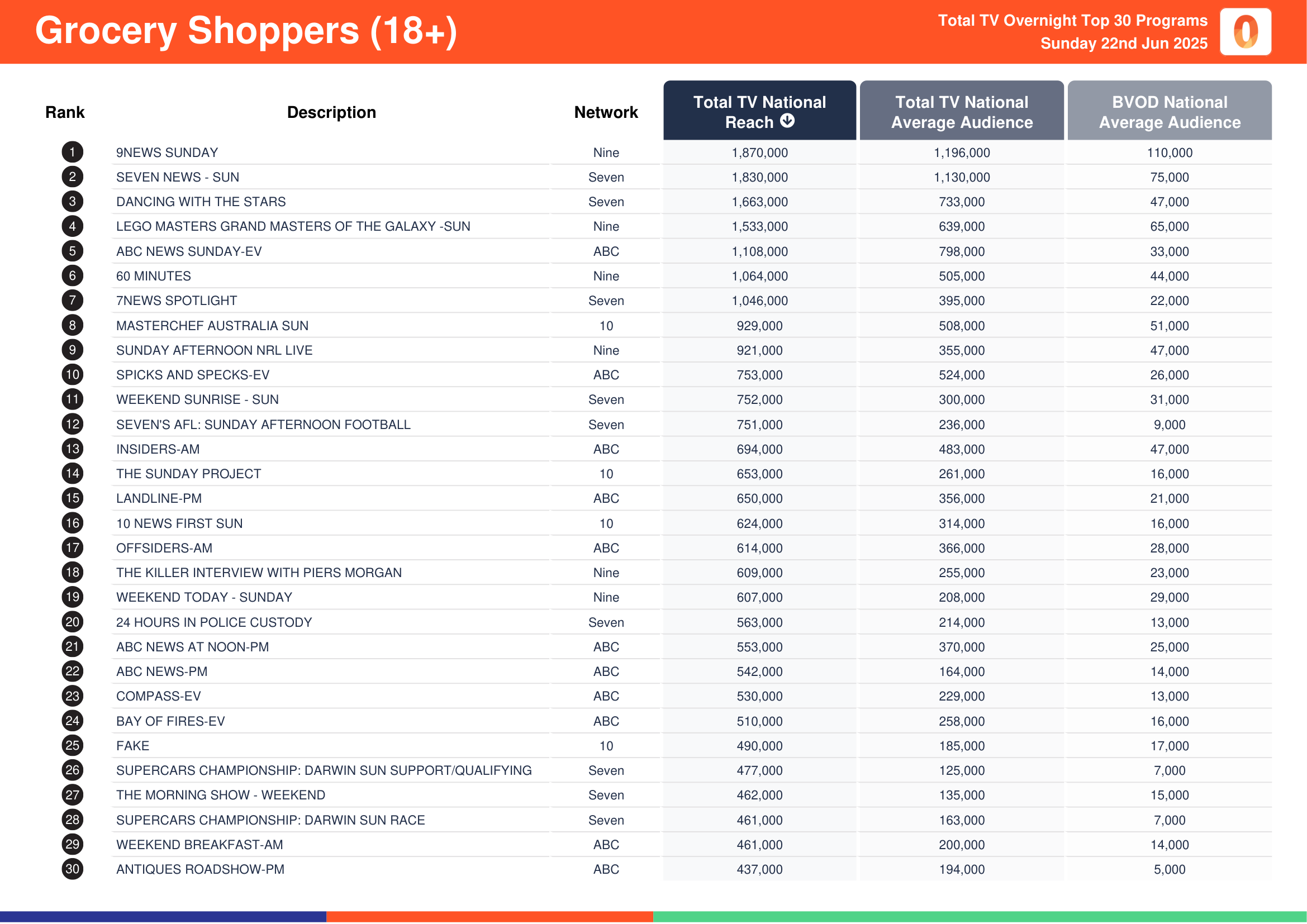Click the rank 22 circle badge
Image resolution: width=1307 pixels, height=924 pixels.
click(x=72, y=671)
